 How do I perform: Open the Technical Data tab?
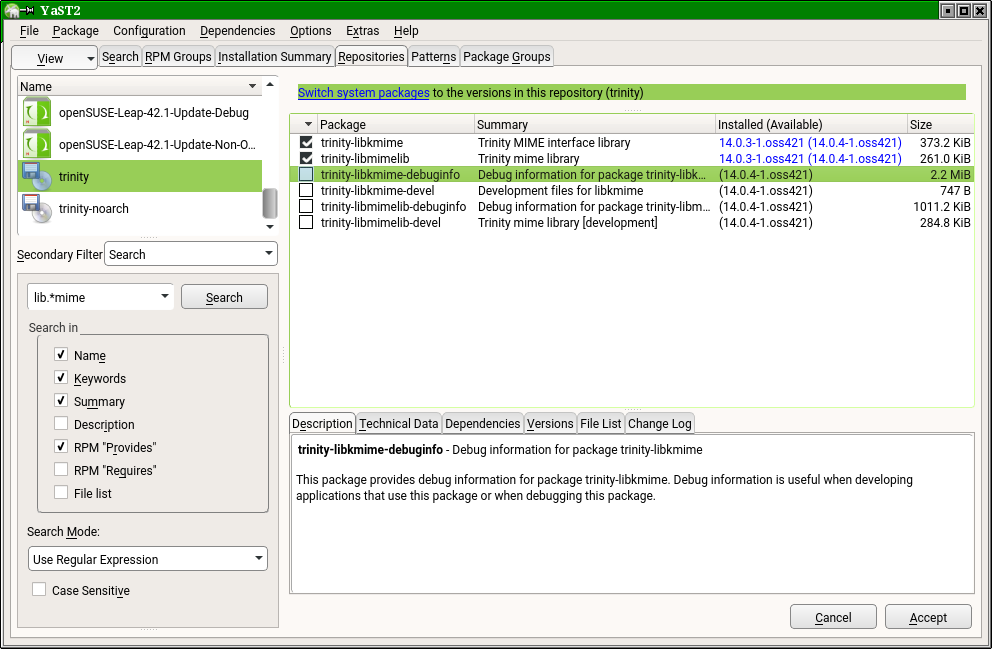point(399,424)
